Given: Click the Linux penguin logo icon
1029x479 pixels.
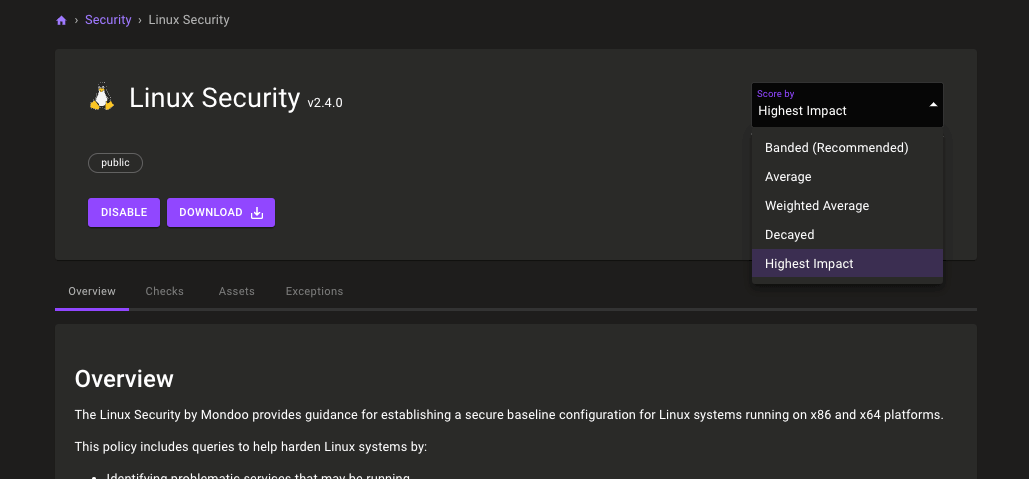Looking at the screenshot, I should click(101, 97).
